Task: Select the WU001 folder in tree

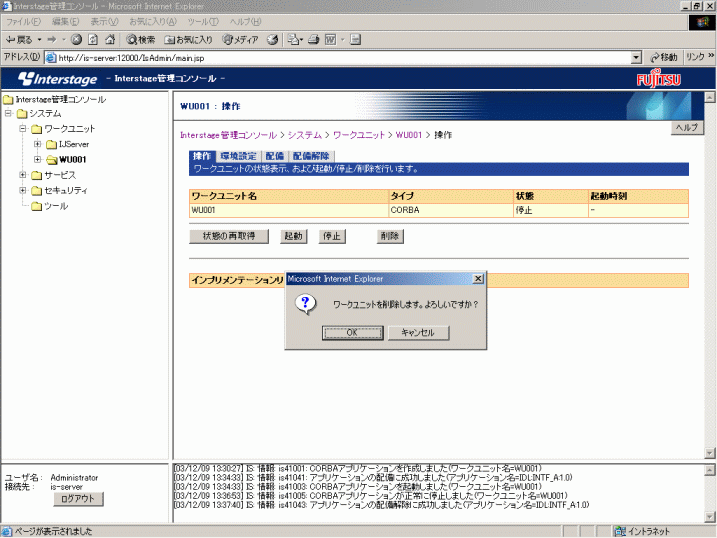Action: 67,160
